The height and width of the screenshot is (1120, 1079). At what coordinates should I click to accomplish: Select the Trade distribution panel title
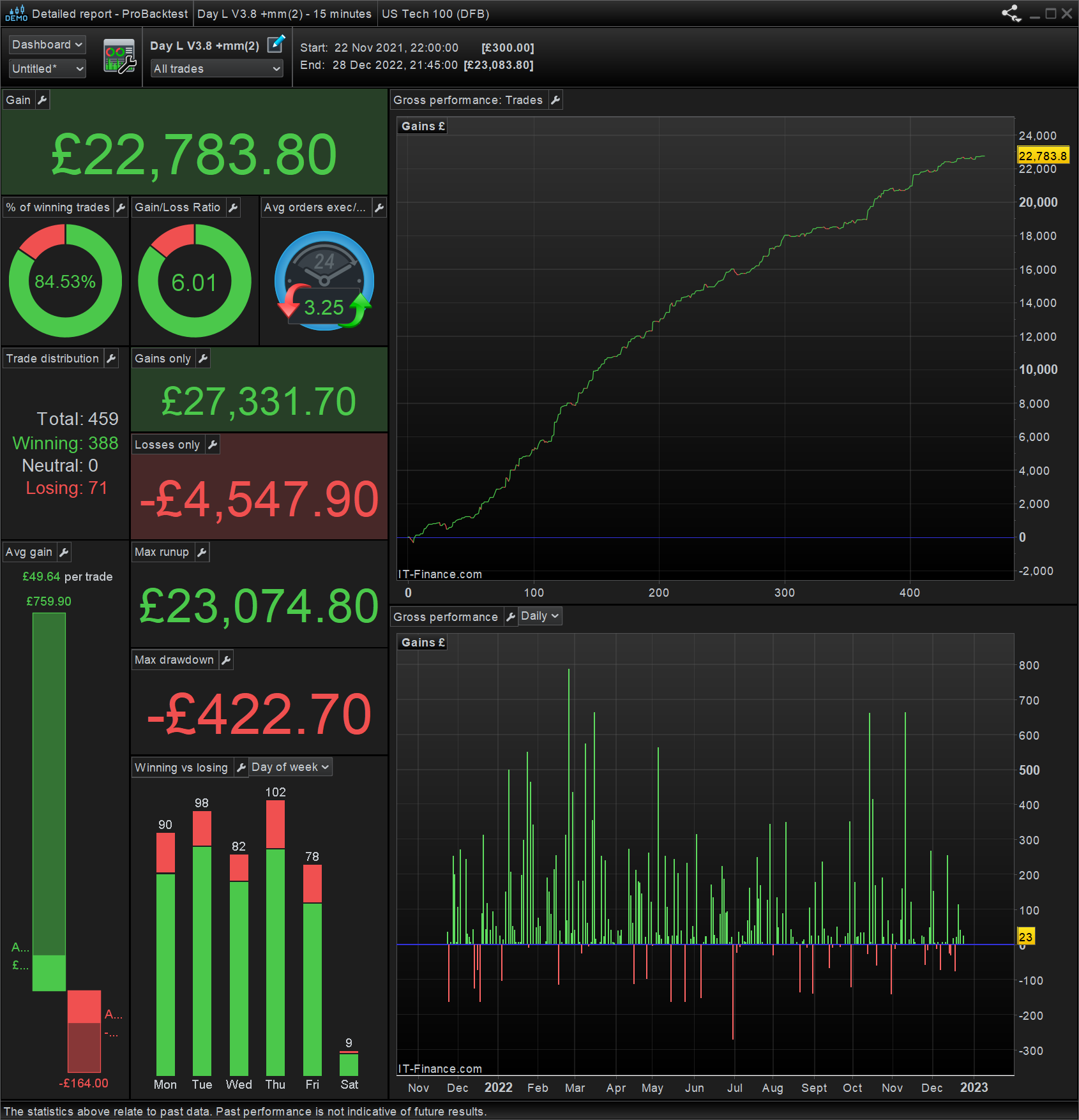click(x=52, y=359)
